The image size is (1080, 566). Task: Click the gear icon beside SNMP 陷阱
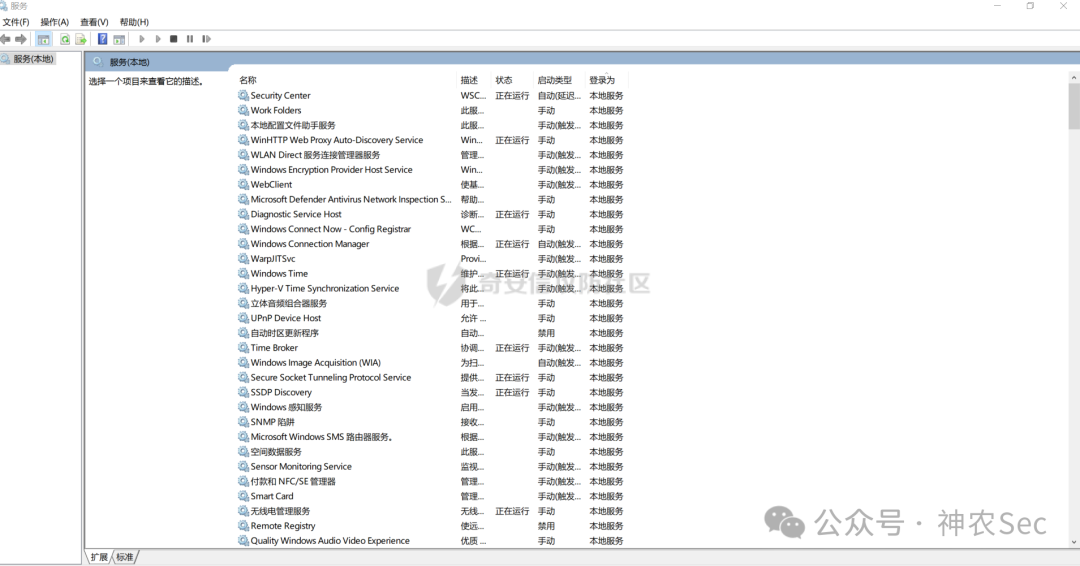(243, 421)
